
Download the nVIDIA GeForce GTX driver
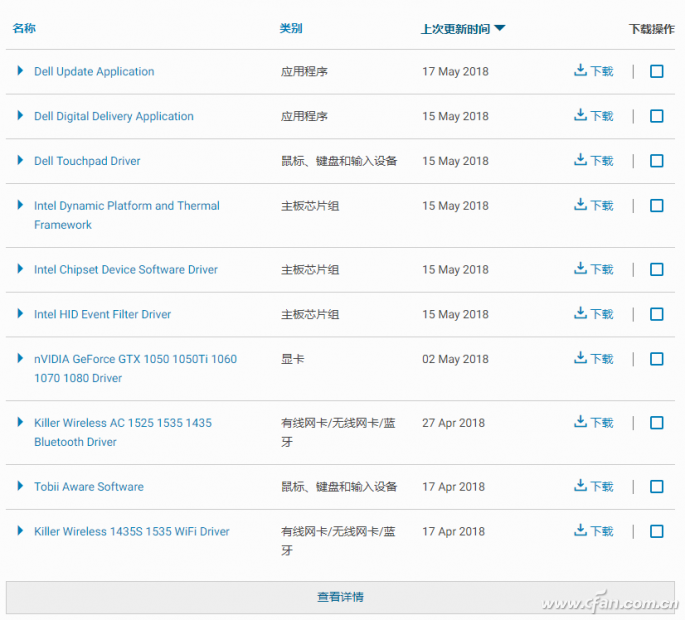coord(593,359)
